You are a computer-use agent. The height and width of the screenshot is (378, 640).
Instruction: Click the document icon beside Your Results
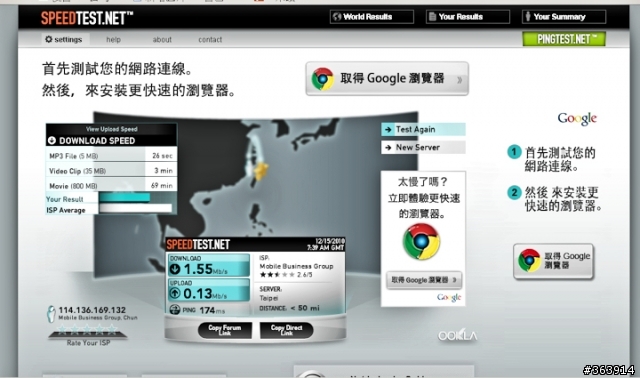pos(432,17)
